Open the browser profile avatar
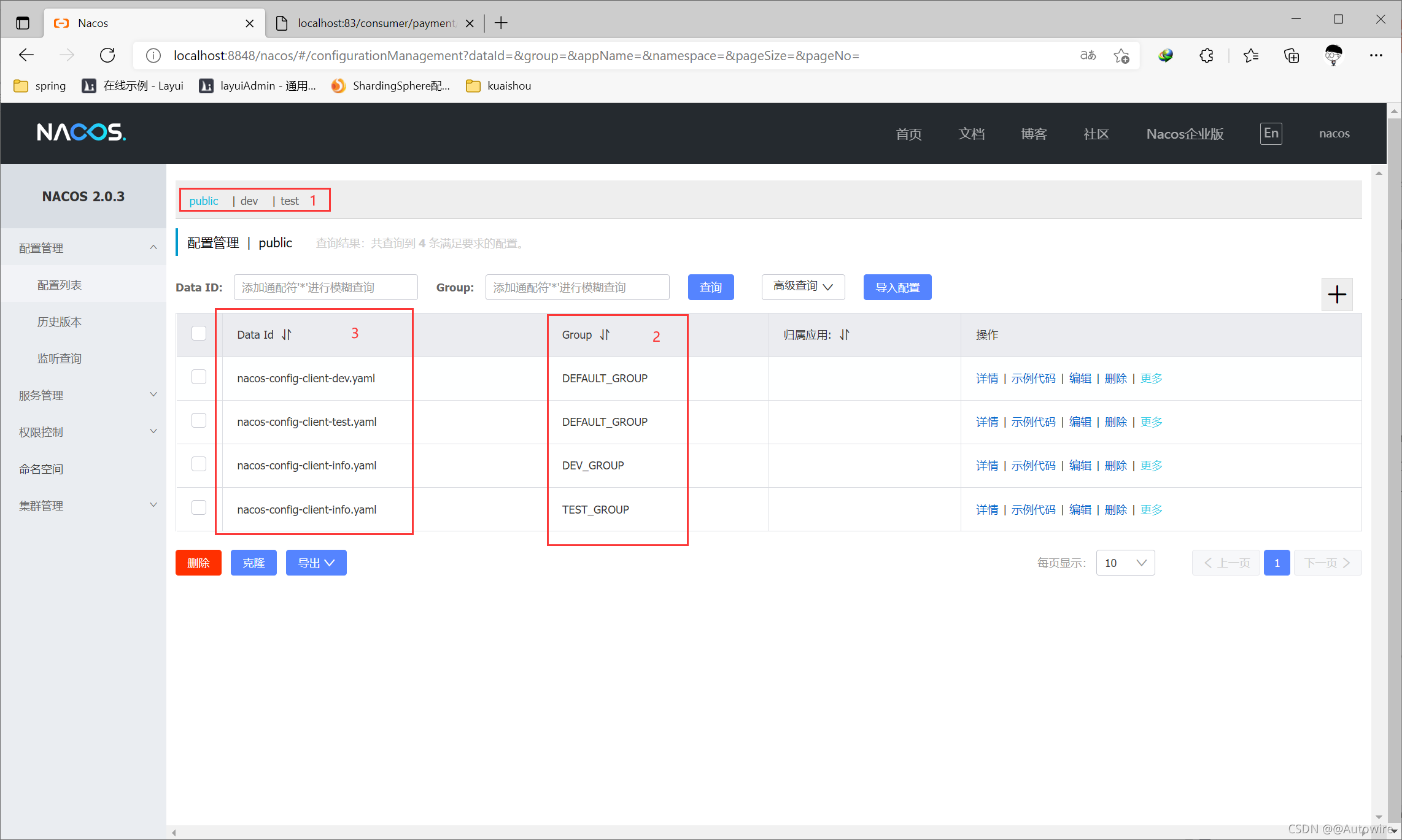 1333,55
